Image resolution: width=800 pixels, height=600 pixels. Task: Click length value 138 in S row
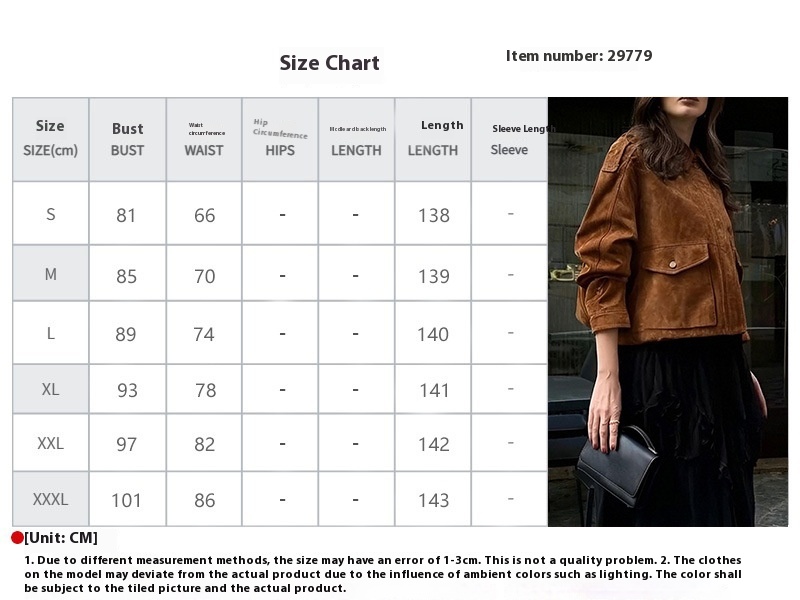click(434, 215)
